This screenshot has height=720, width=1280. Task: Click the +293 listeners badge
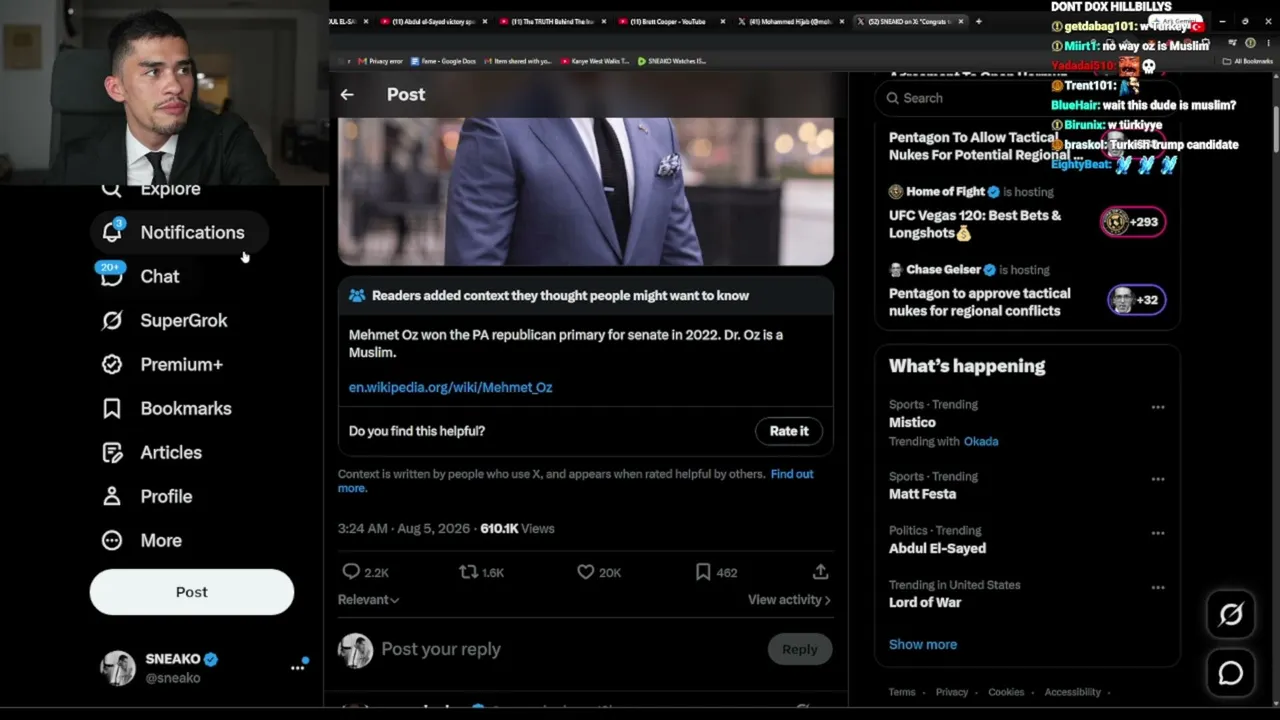pos(1134,222)
